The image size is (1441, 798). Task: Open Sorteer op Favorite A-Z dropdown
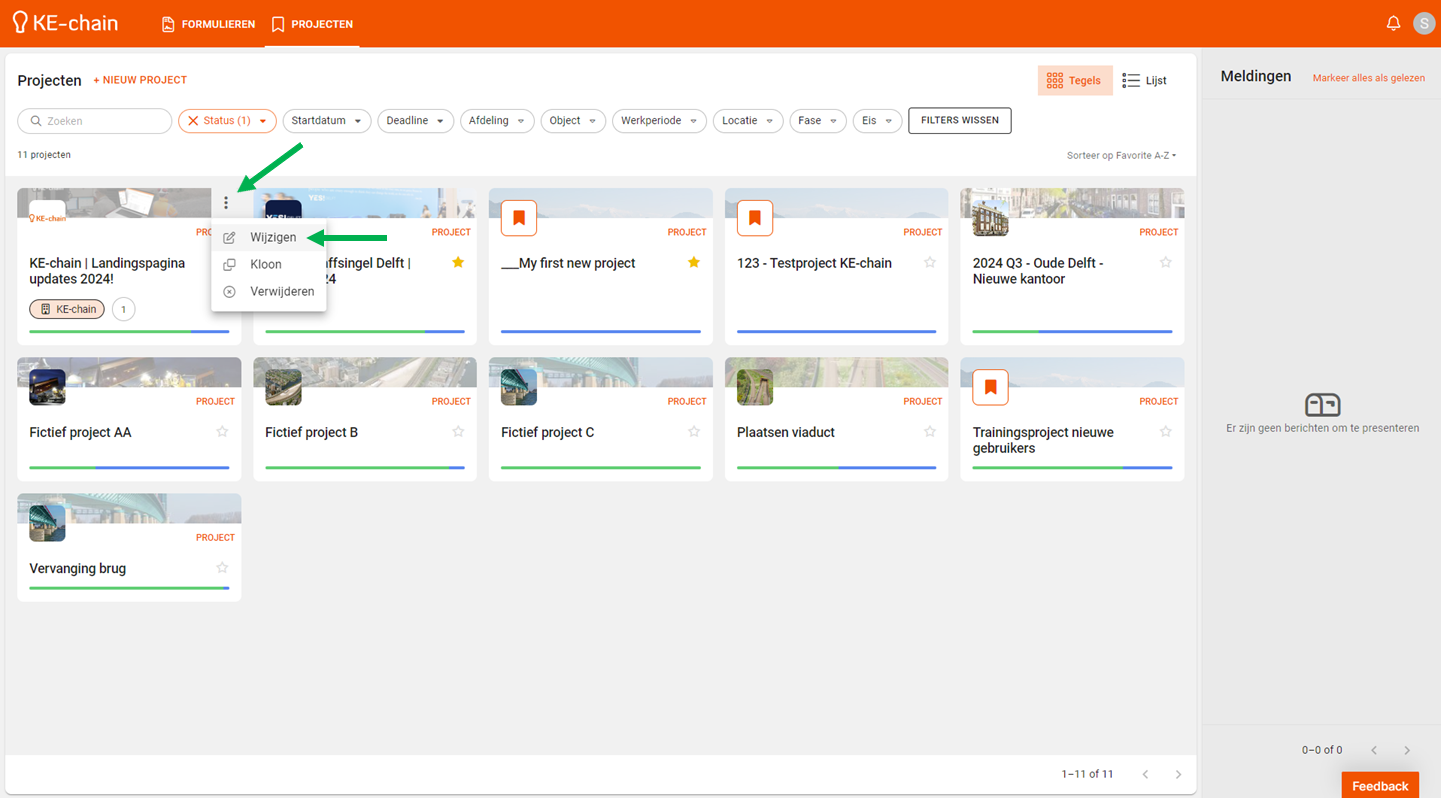[1121, 155]
